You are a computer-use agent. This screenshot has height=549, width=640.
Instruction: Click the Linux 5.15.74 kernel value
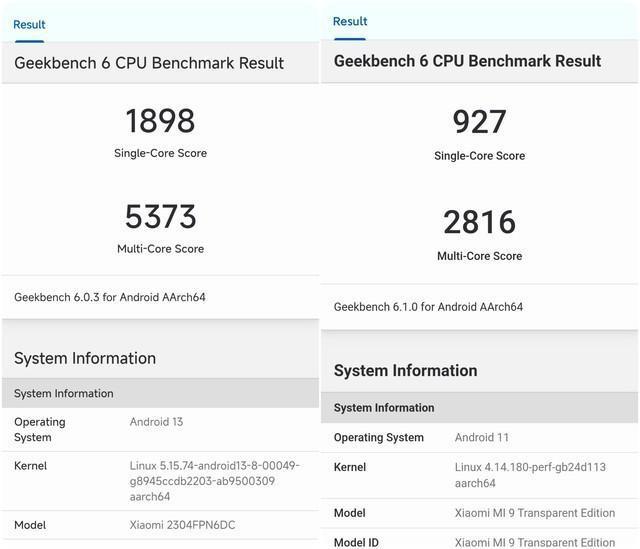(215, 481)
